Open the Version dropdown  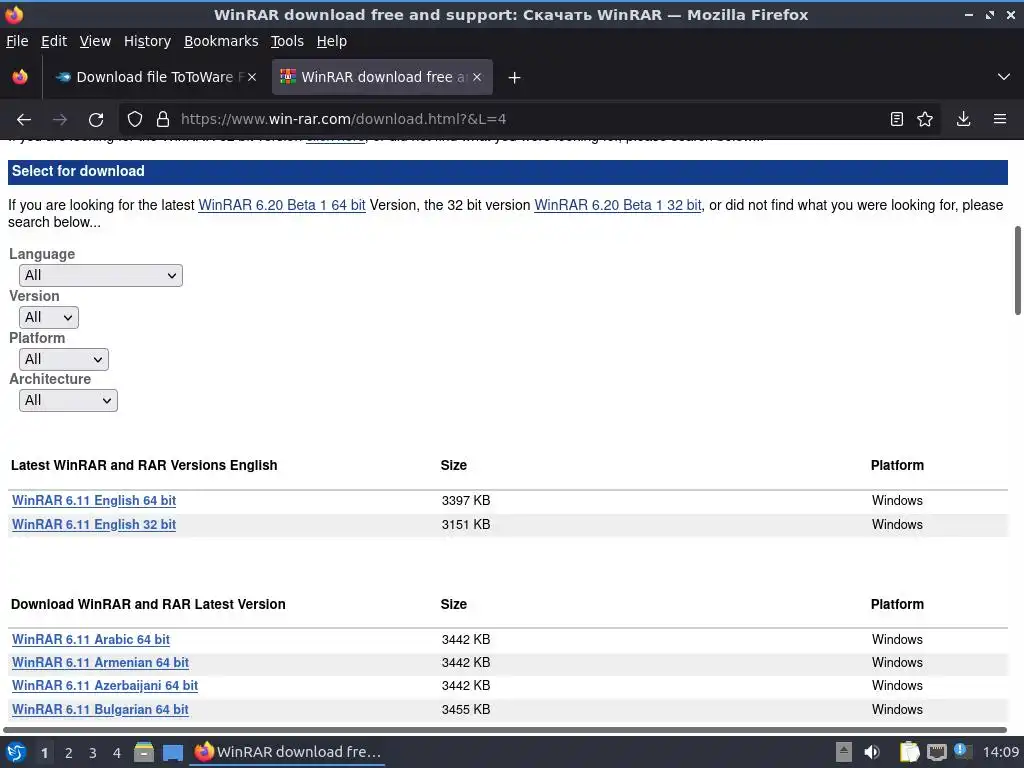tap(49, 317)
